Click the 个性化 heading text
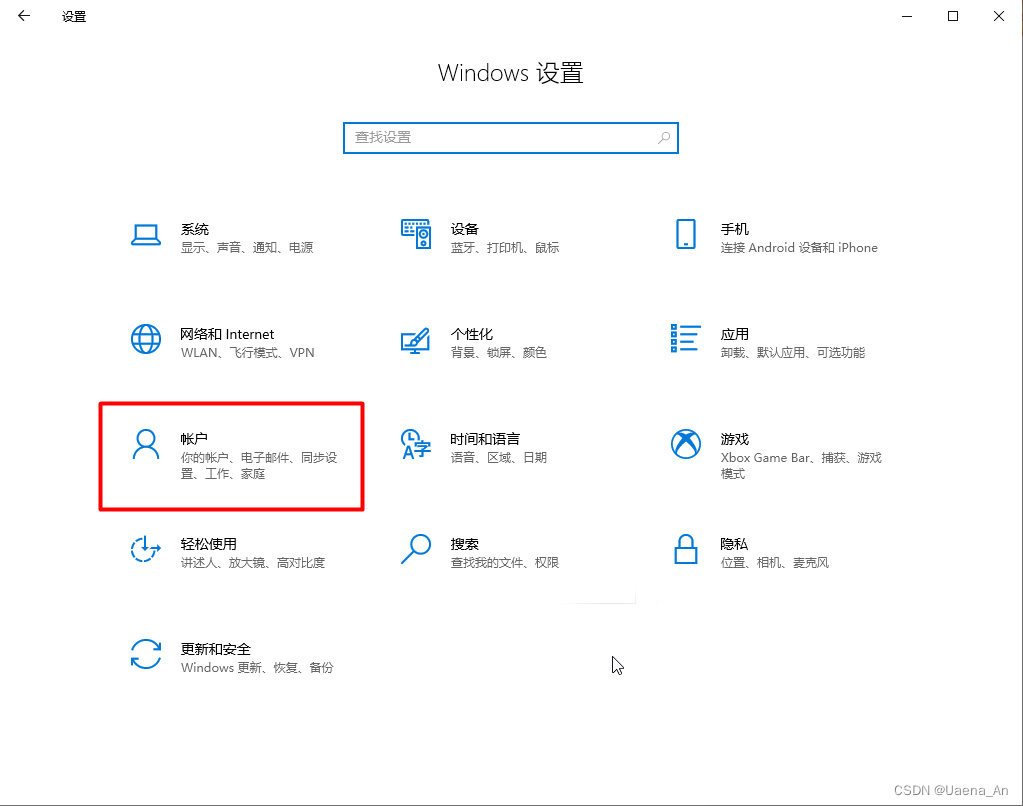This screenshot has width=1023, height=806. [472, 334]
